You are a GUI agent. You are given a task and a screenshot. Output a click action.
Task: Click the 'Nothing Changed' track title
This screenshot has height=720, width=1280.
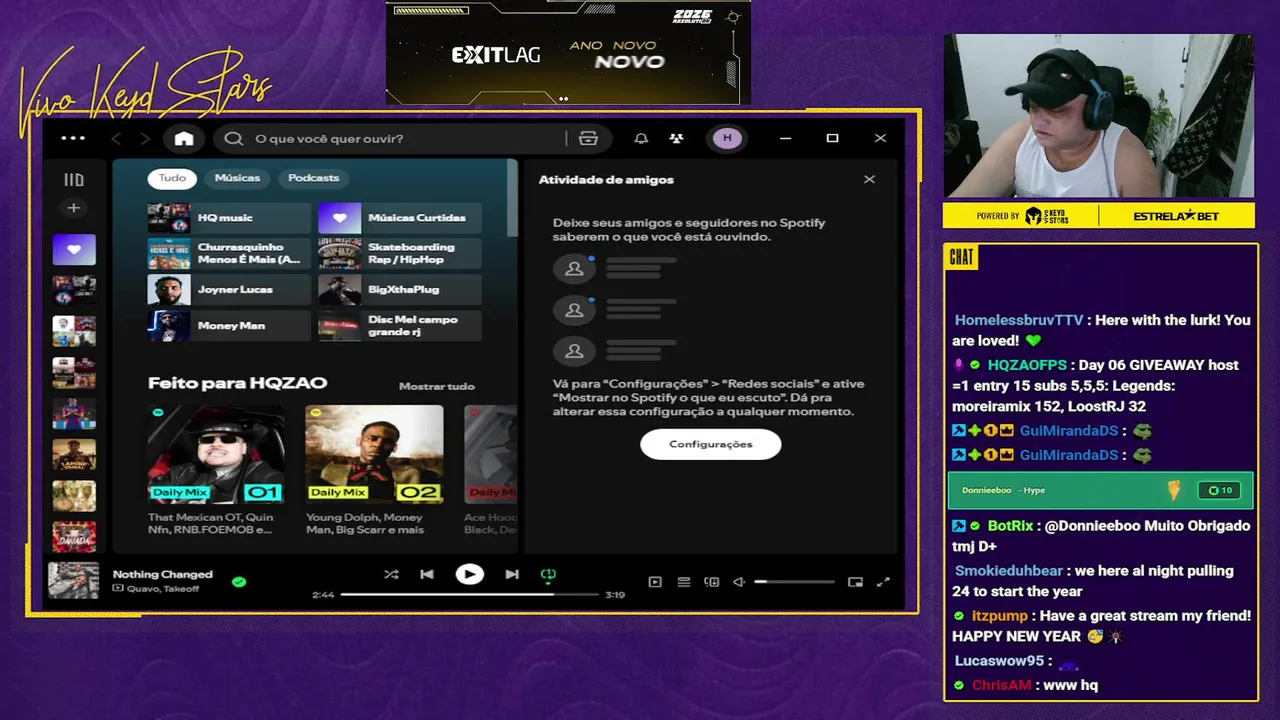[x=163, y=574]
